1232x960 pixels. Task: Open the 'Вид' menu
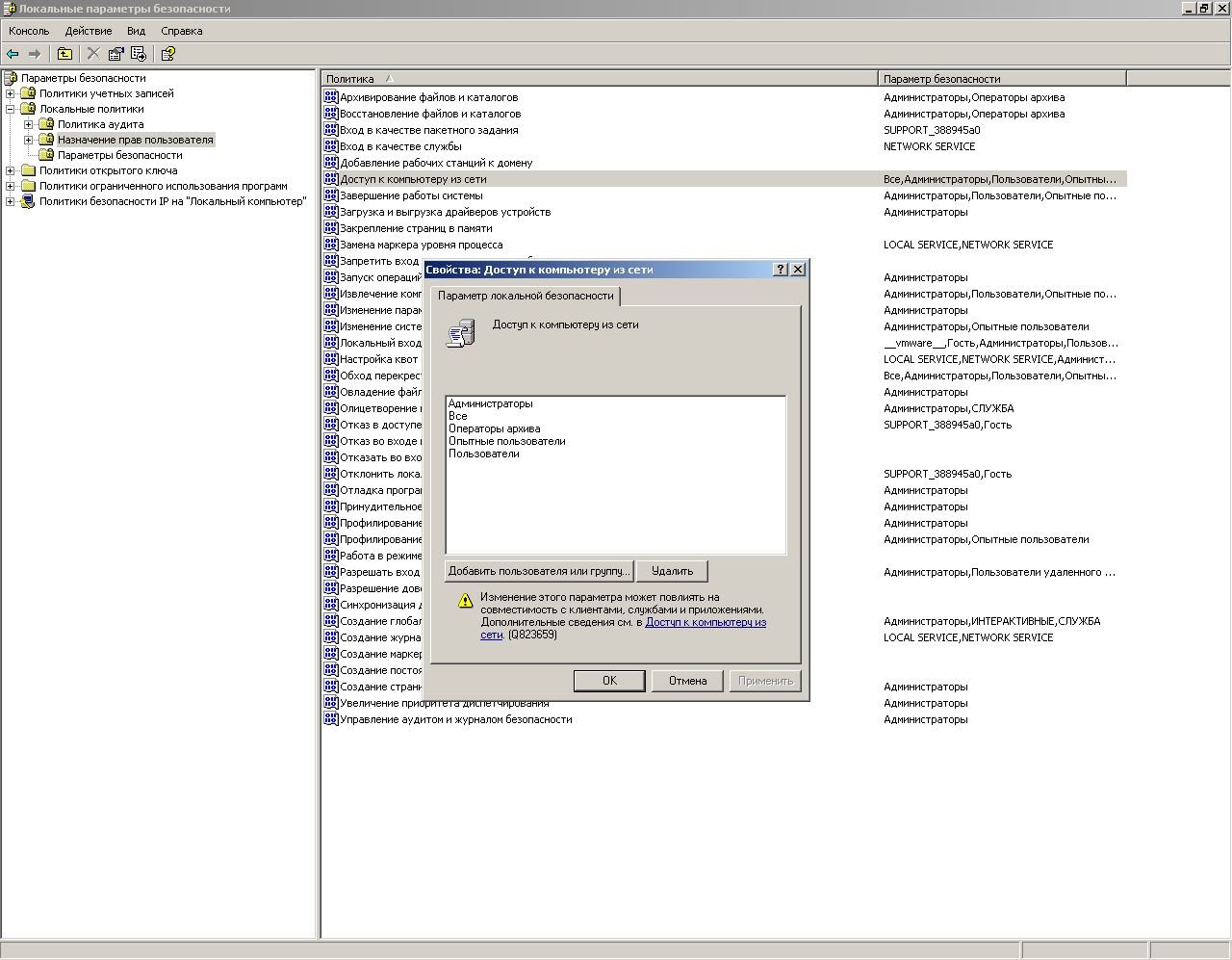pos(136,31)
